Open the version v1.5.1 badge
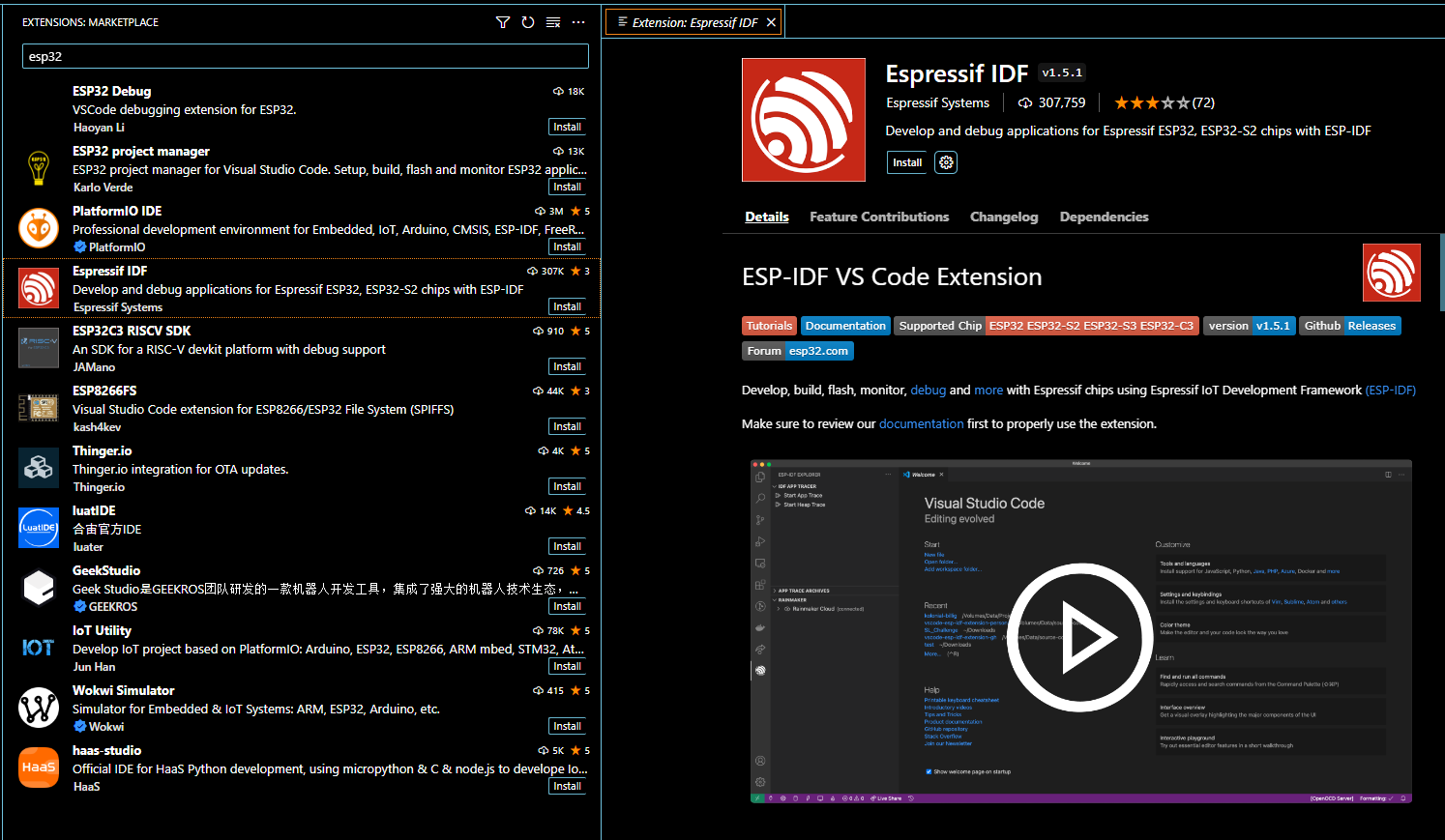The width and height of the screenshot is (1445, 840). pyautogui.click(x=1249, y=326)
